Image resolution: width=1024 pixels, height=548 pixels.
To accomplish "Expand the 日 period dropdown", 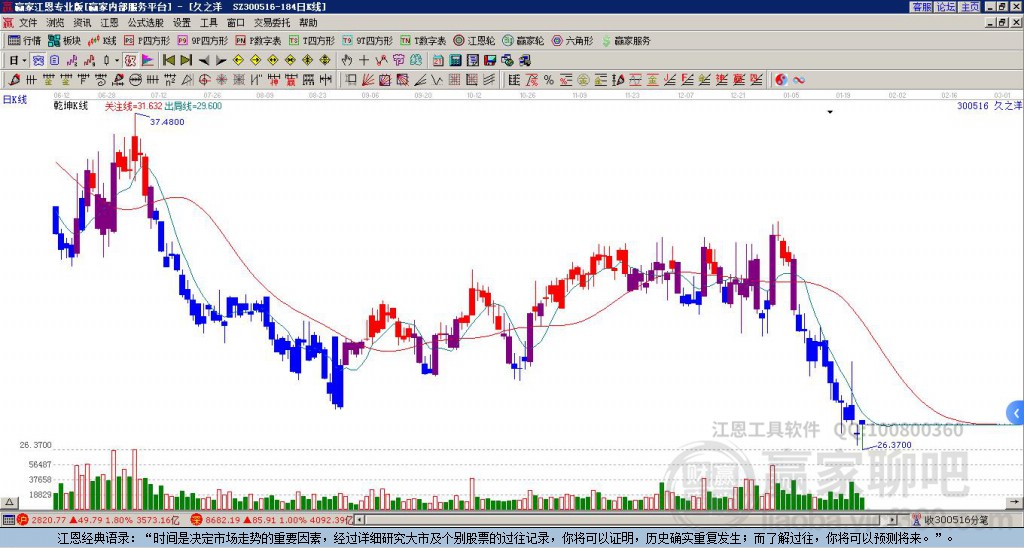I will click(24, 61).
